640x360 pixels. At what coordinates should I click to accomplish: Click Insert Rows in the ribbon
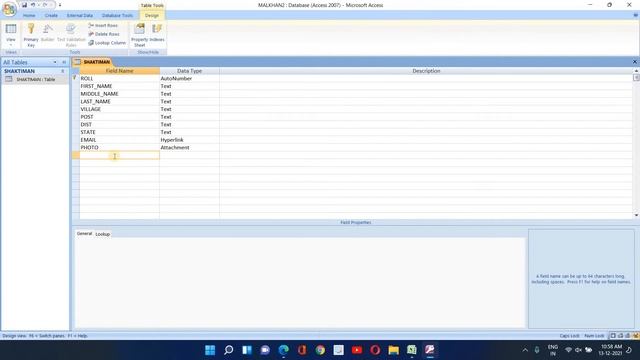103,25
